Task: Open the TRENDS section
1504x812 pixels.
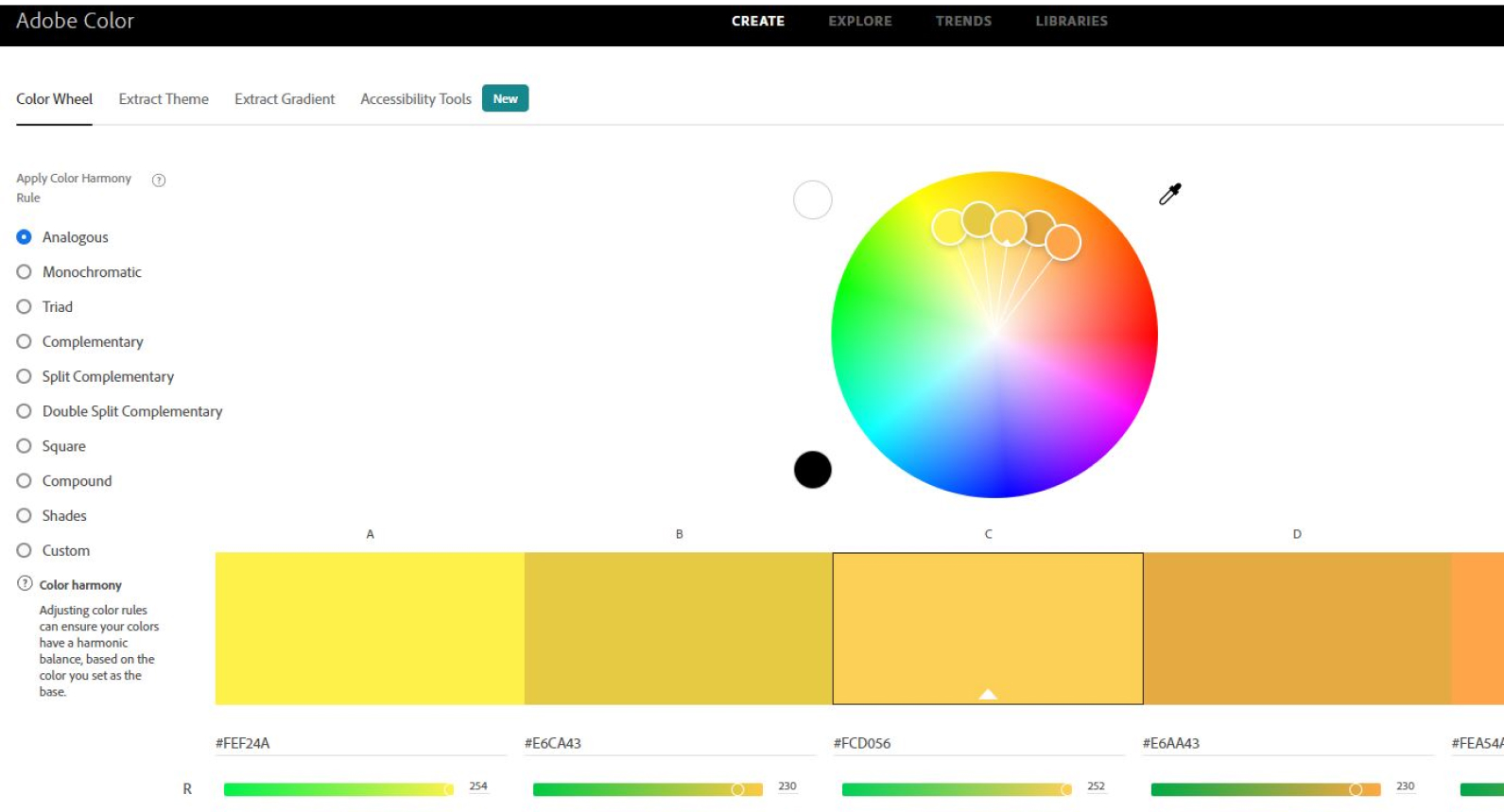Action: pos(963,21)
